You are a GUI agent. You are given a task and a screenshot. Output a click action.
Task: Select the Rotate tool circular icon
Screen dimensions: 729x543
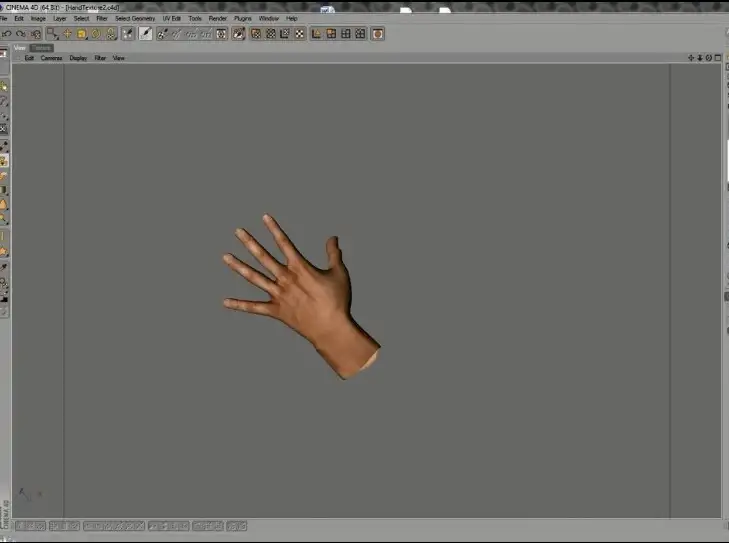coord(96,34)
